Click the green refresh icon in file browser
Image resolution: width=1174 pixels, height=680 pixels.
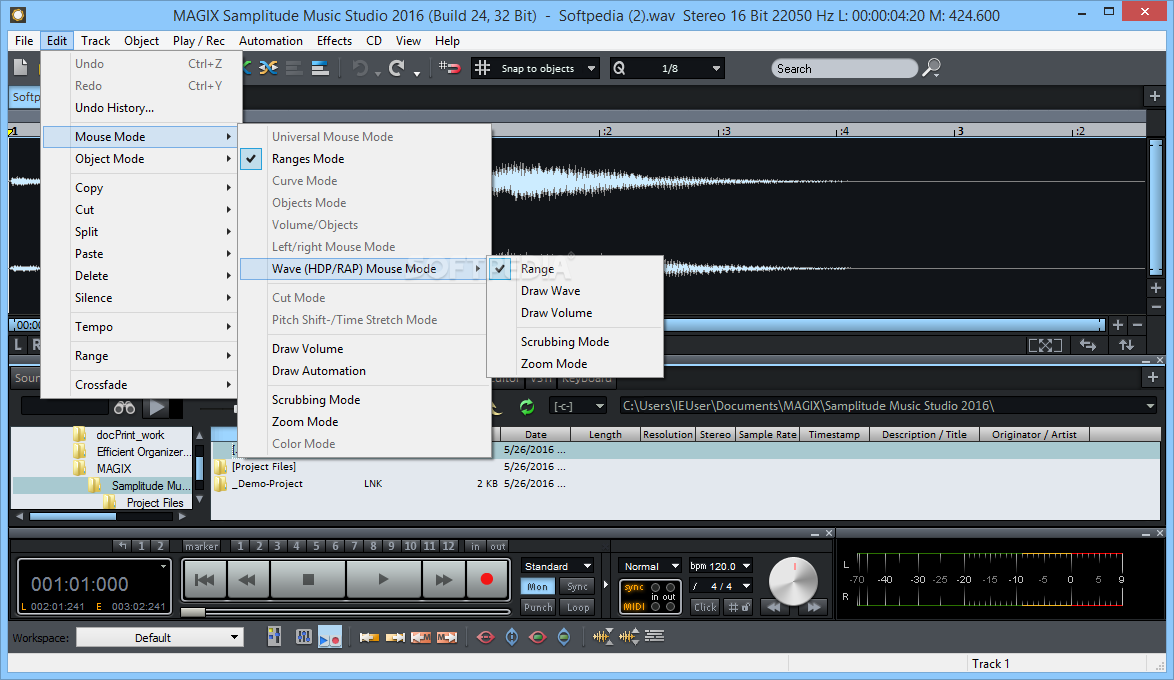point(527,407)
